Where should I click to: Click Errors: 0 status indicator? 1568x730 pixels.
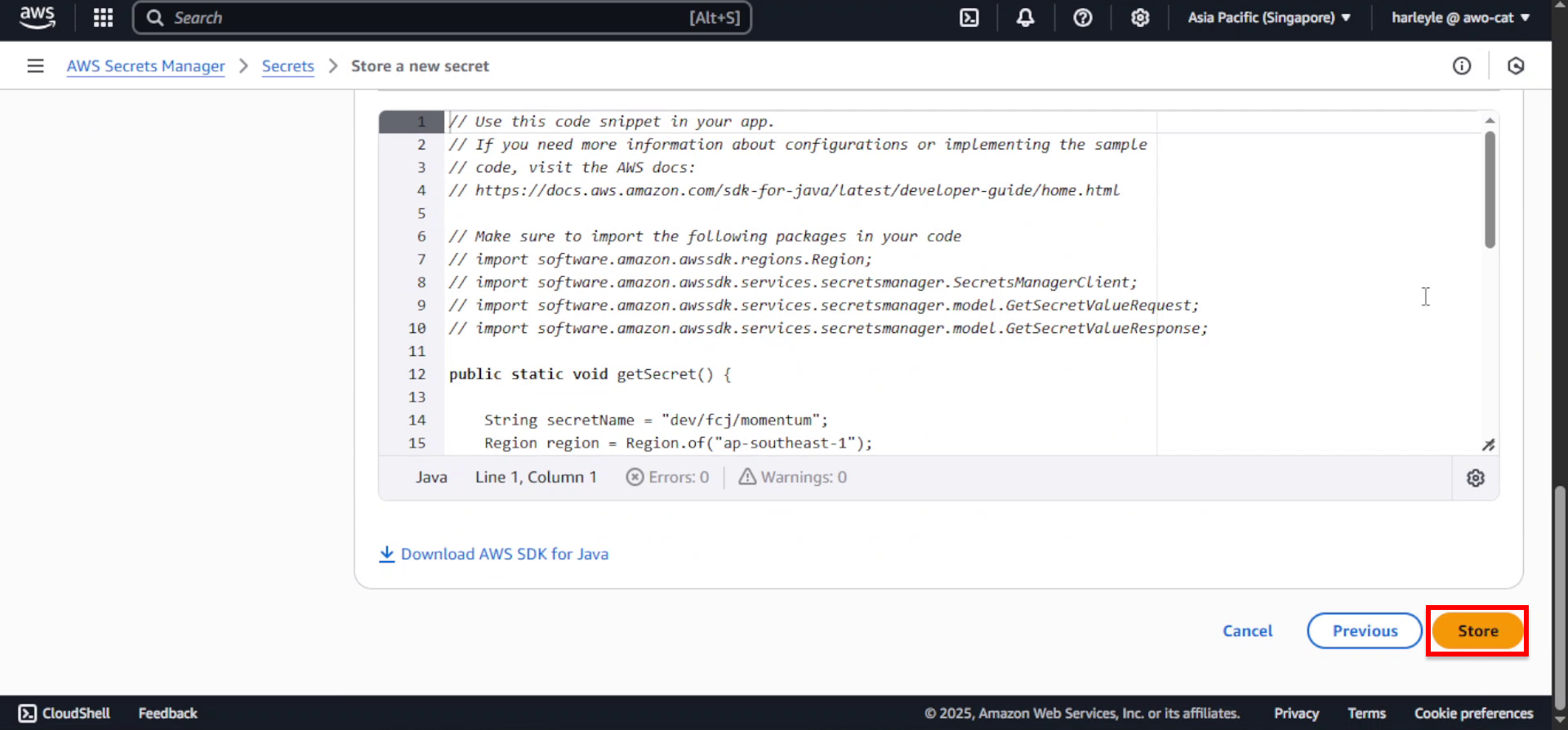[x=668, y=477]
